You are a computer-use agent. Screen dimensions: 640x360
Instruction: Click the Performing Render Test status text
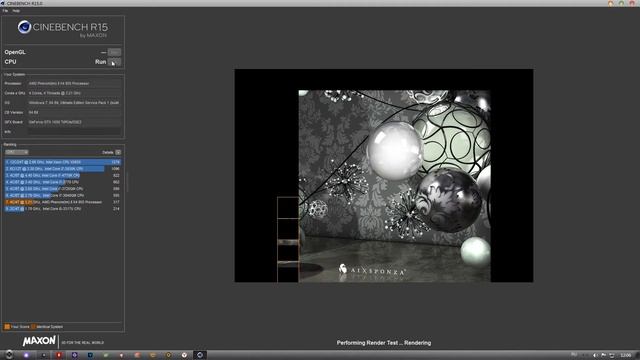click(384, 343)
